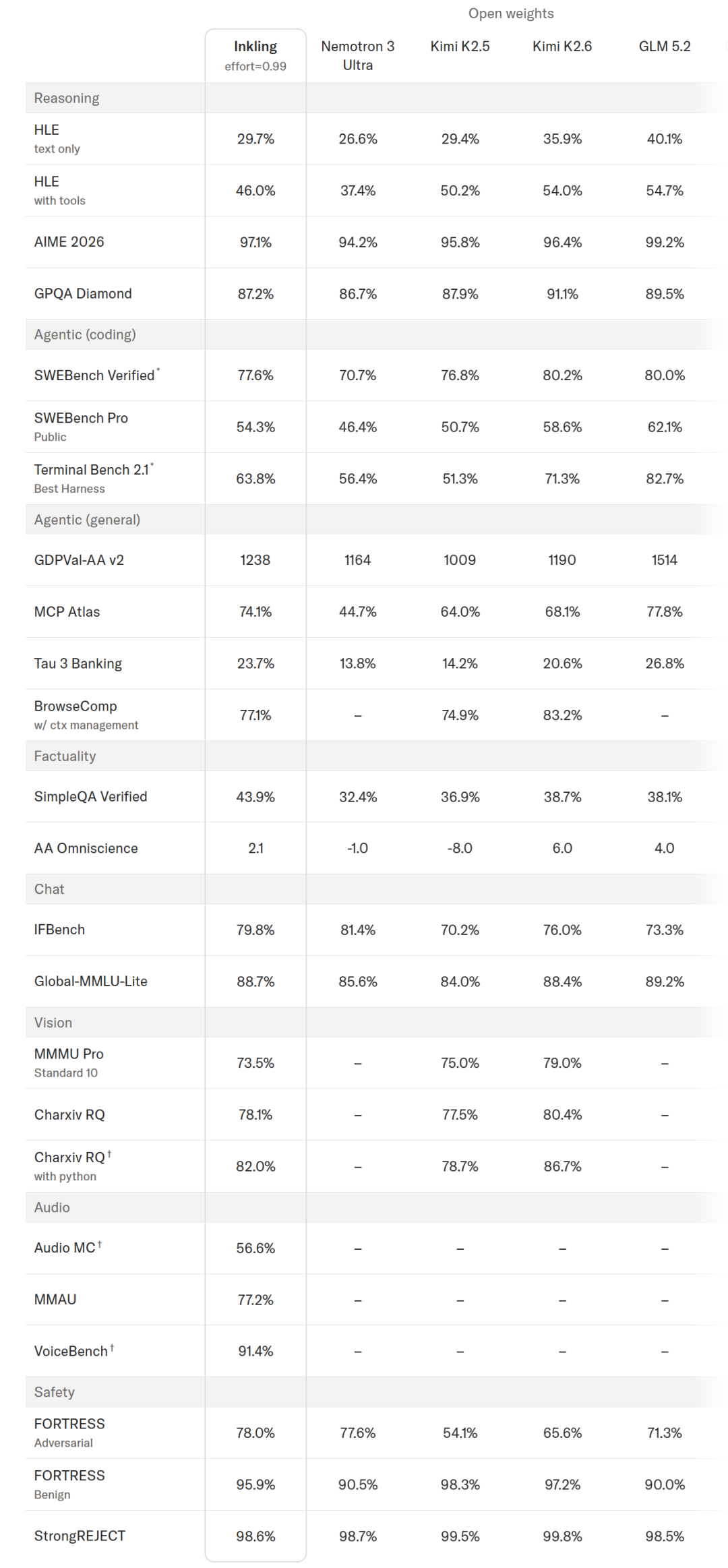Click the GPQA Diamond benchmark label

[83, 293]
